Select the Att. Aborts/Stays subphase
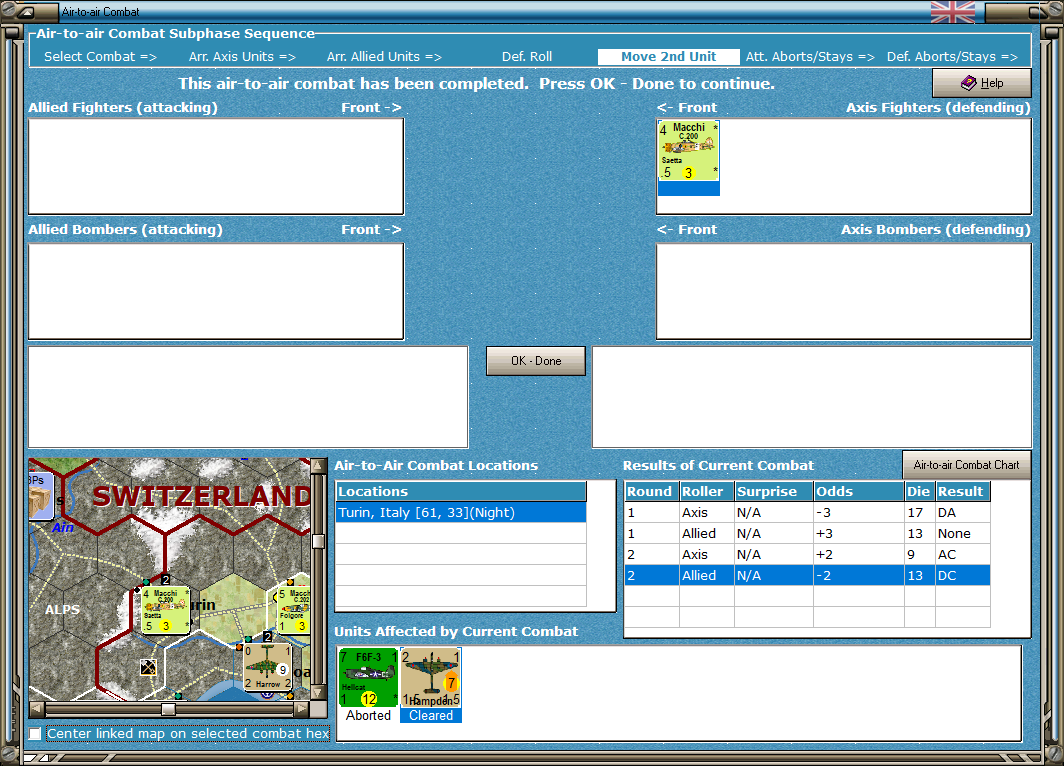 tap(810, 57)
